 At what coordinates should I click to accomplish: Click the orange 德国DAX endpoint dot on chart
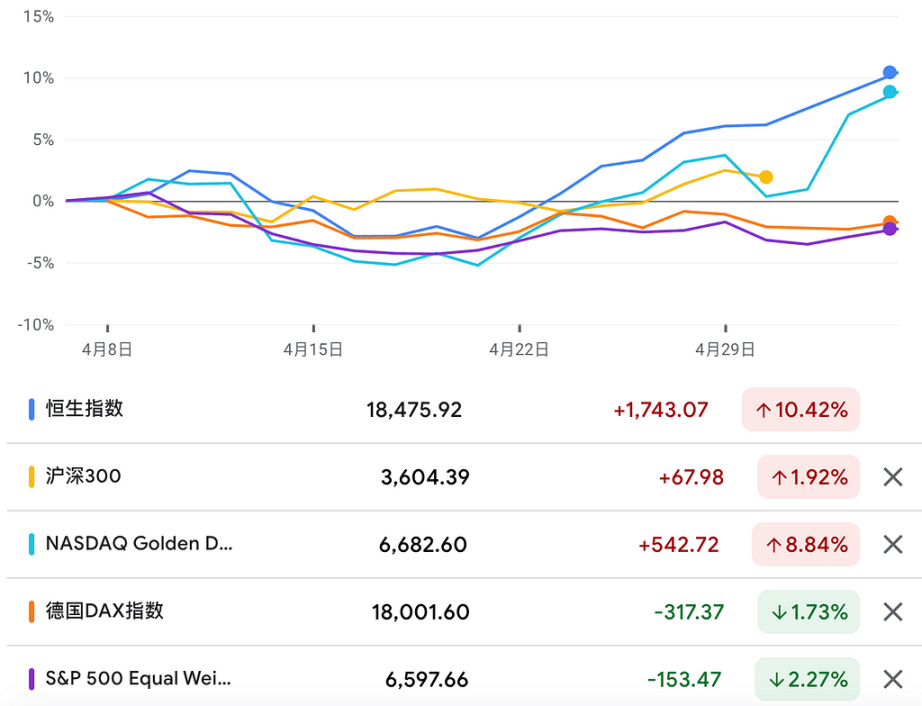coord(890,222)
